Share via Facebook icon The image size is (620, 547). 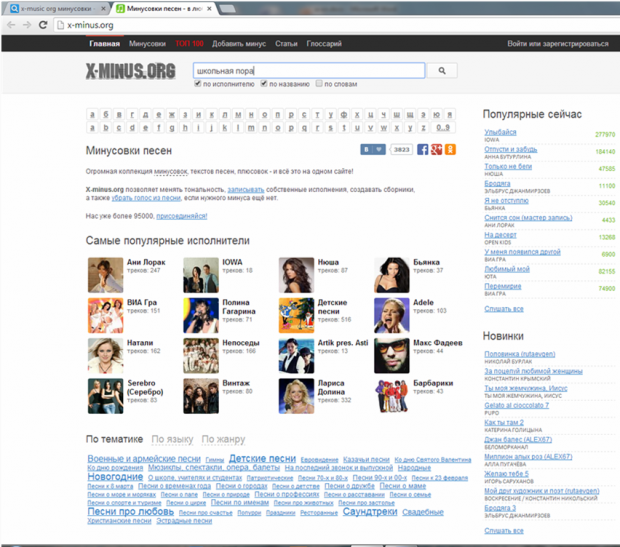(422, 150)
